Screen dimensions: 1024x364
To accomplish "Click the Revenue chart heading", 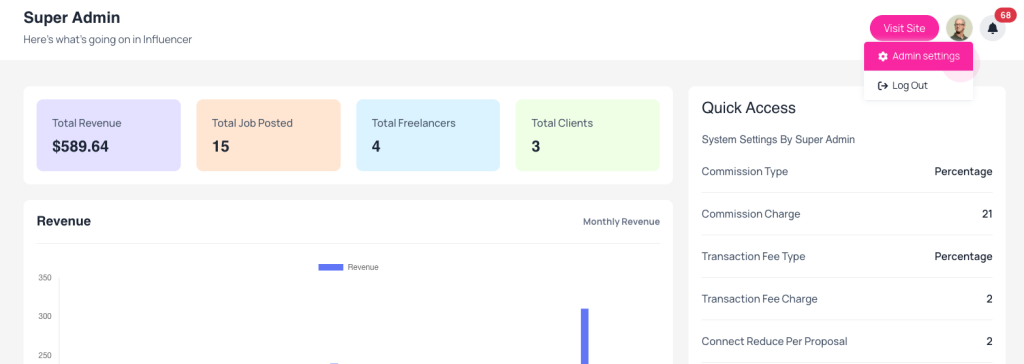I will (63, 221).
